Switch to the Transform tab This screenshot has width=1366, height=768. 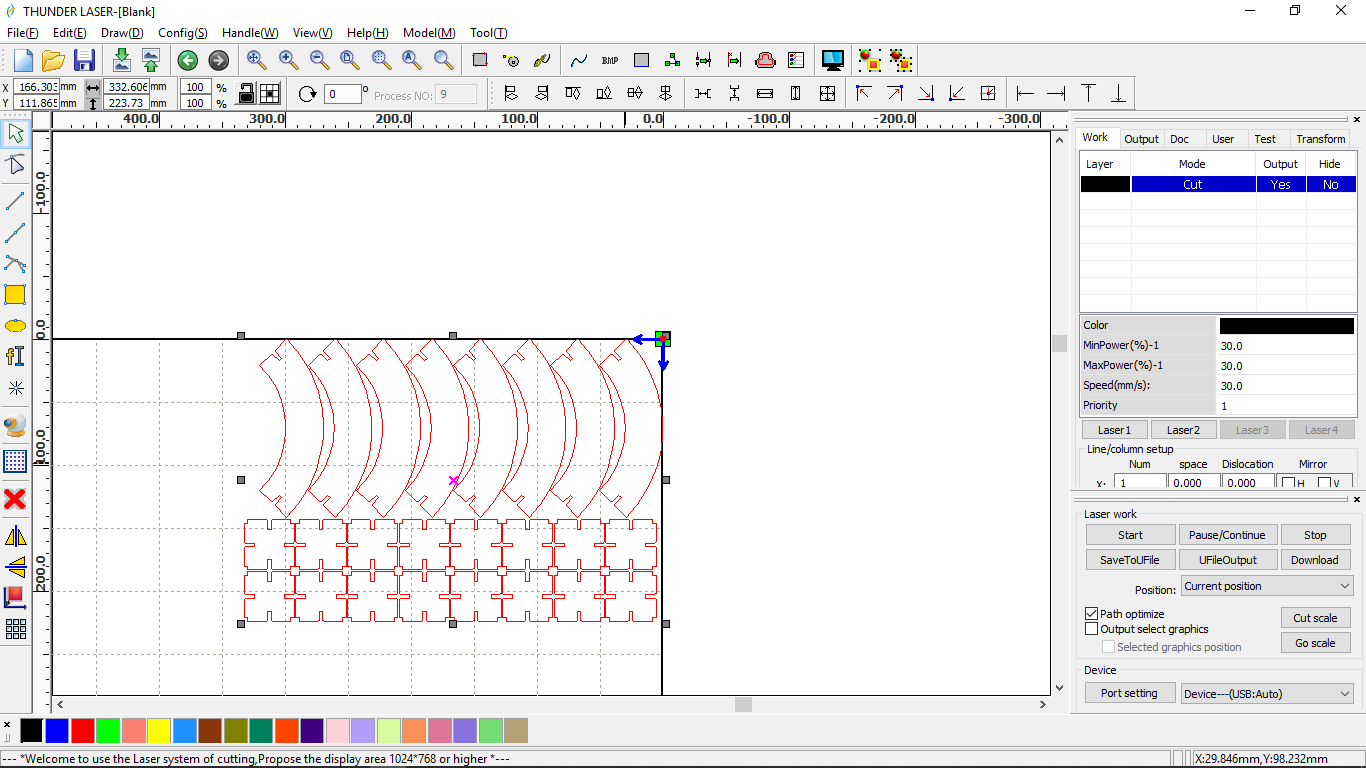tap(1320, 139)
